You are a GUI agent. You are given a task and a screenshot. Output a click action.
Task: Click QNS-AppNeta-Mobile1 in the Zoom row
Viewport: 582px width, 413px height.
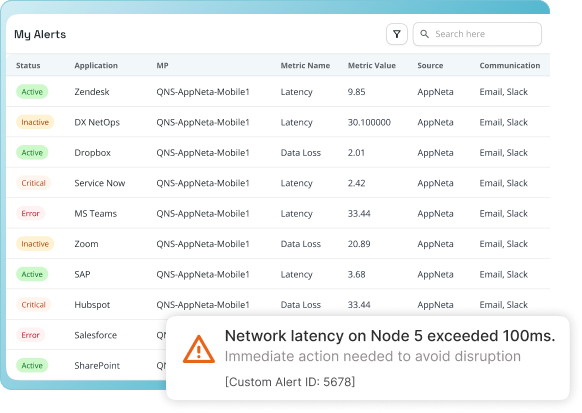(203, 244)
